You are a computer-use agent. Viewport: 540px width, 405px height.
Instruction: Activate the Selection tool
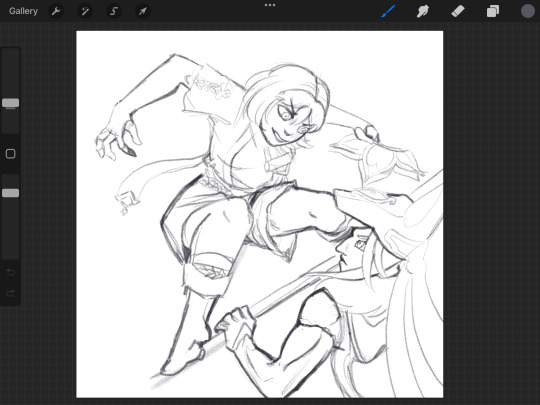point(114,11)
